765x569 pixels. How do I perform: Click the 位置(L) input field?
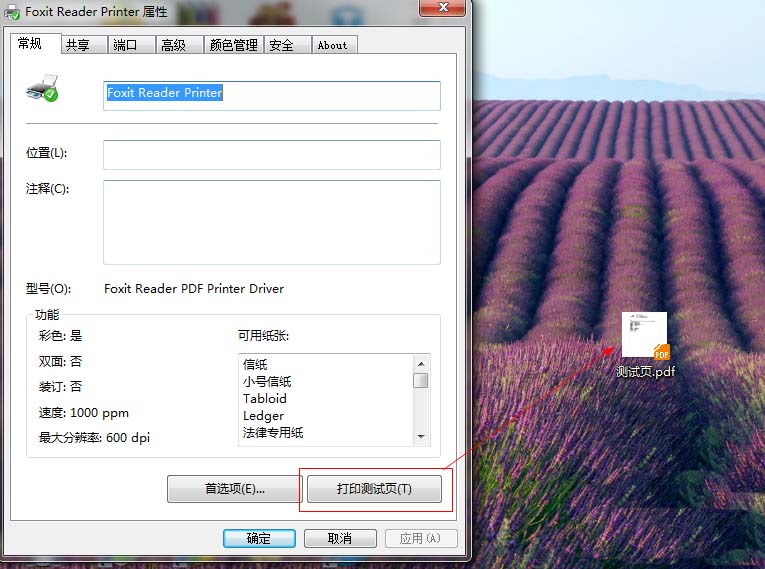click(x=272, y=155)
